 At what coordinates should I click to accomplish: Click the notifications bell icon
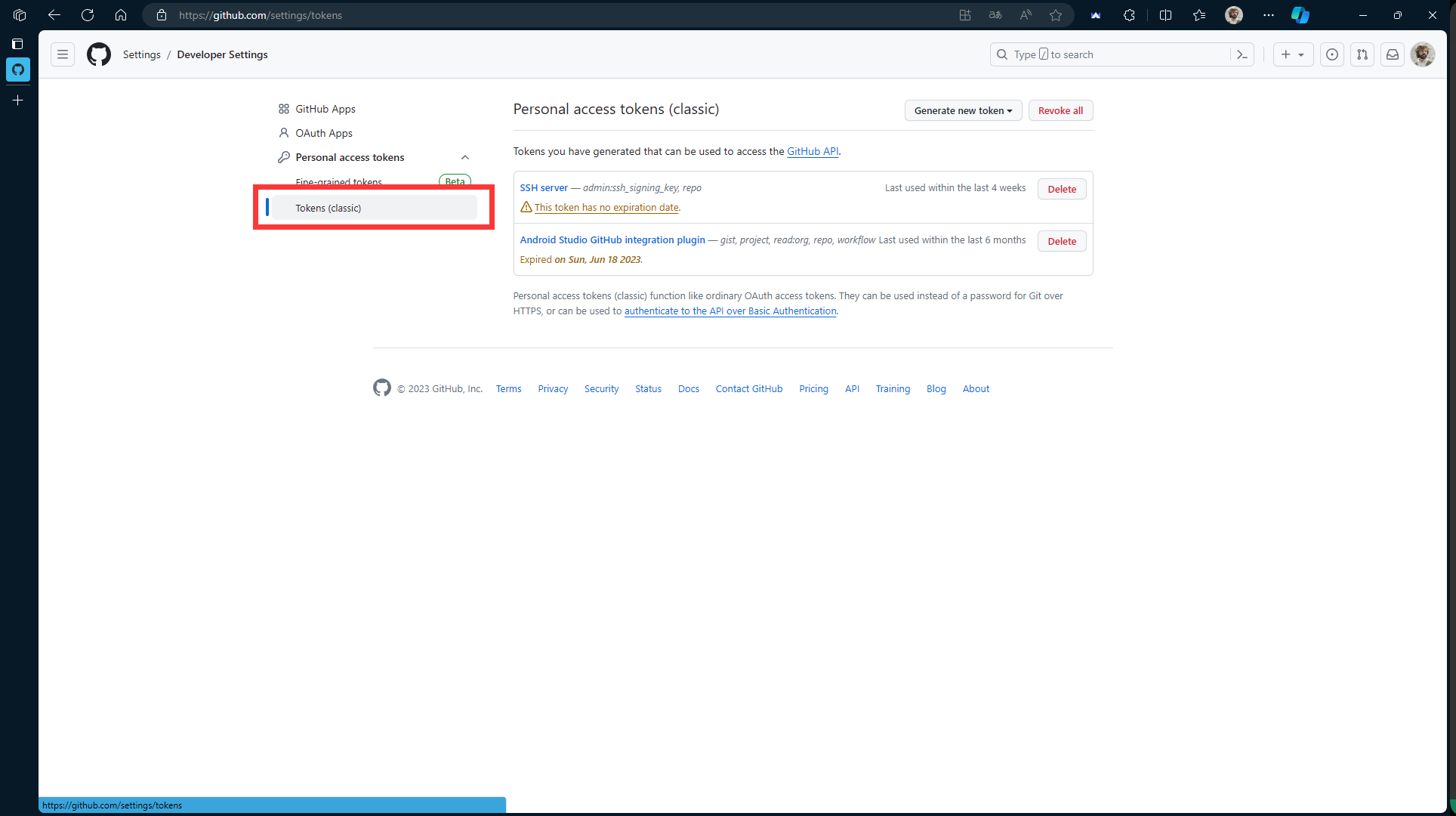click(1392, 54)
